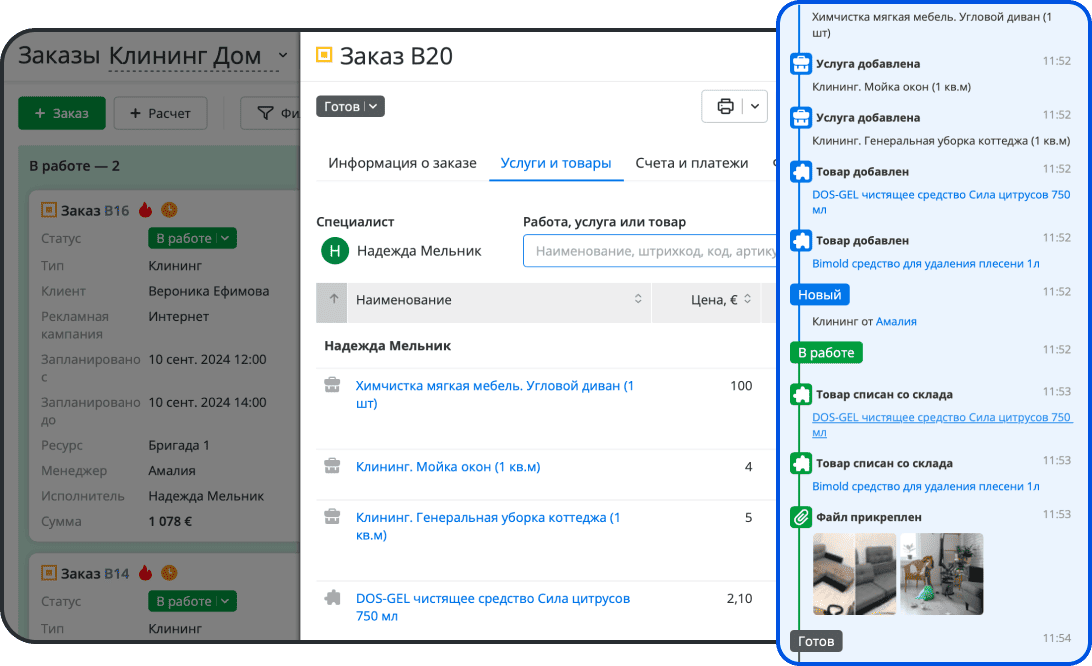Open the sofa photo thumbnail
Screen dimensions: 1092x666
point(854,573)
